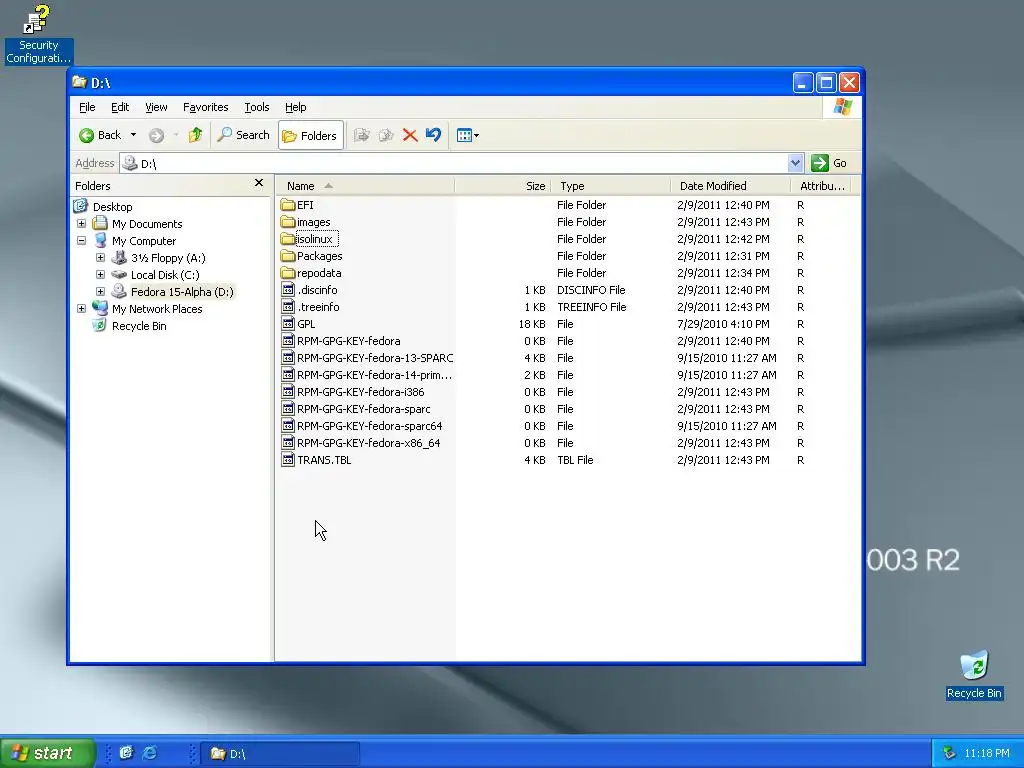Collapse My Computer tree node

pyautogui.click(x=82, y=241)
